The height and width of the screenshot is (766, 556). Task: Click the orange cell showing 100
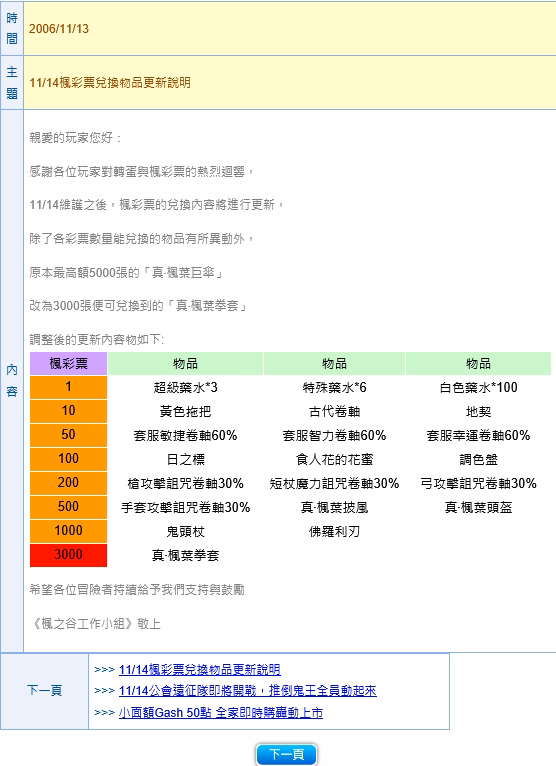pos(68,459)
